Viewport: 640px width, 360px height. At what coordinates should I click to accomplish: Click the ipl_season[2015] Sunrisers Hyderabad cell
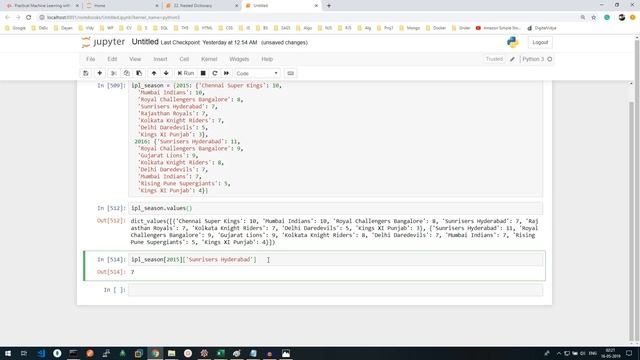point(336,260)
